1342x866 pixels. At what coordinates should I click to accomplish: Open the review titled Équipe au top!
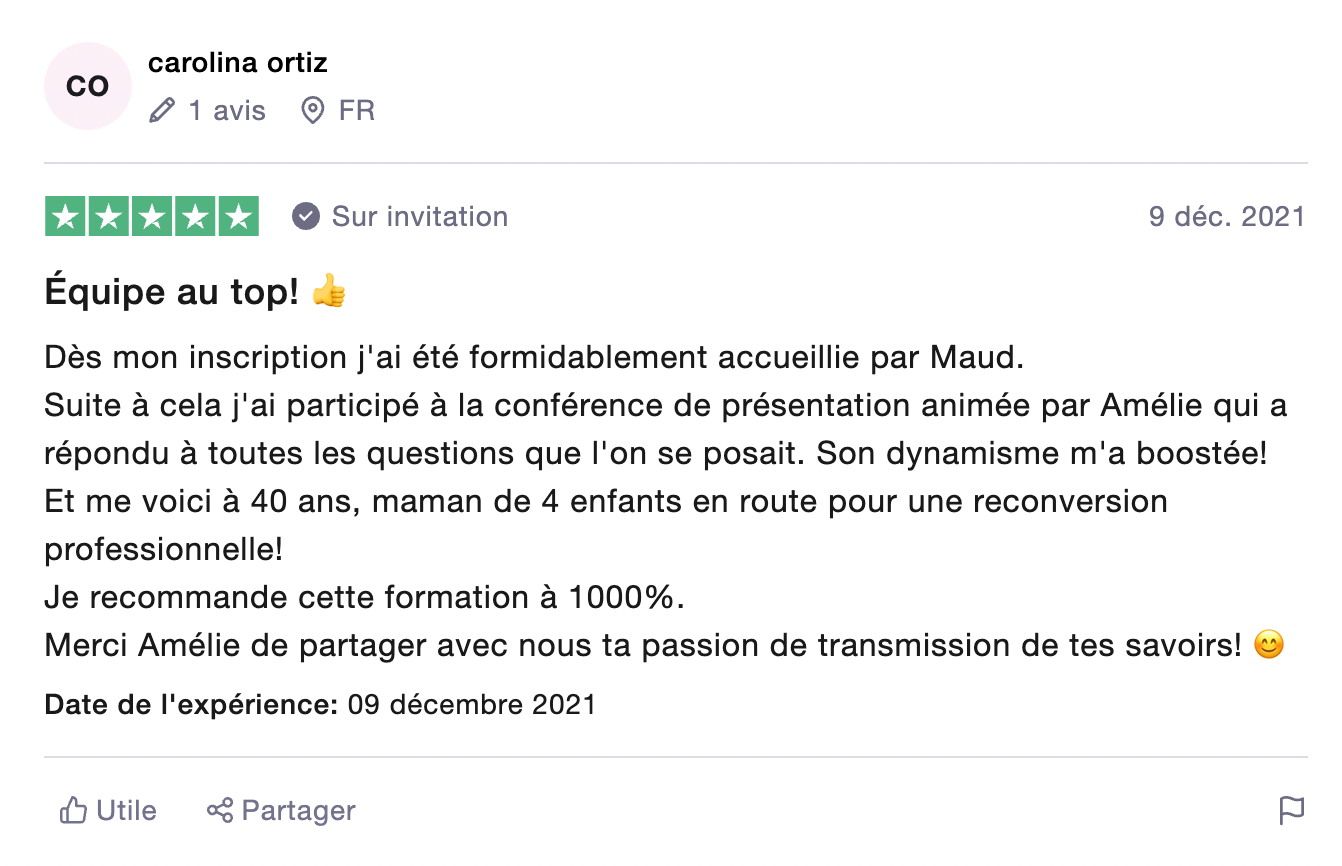[172, 292]
